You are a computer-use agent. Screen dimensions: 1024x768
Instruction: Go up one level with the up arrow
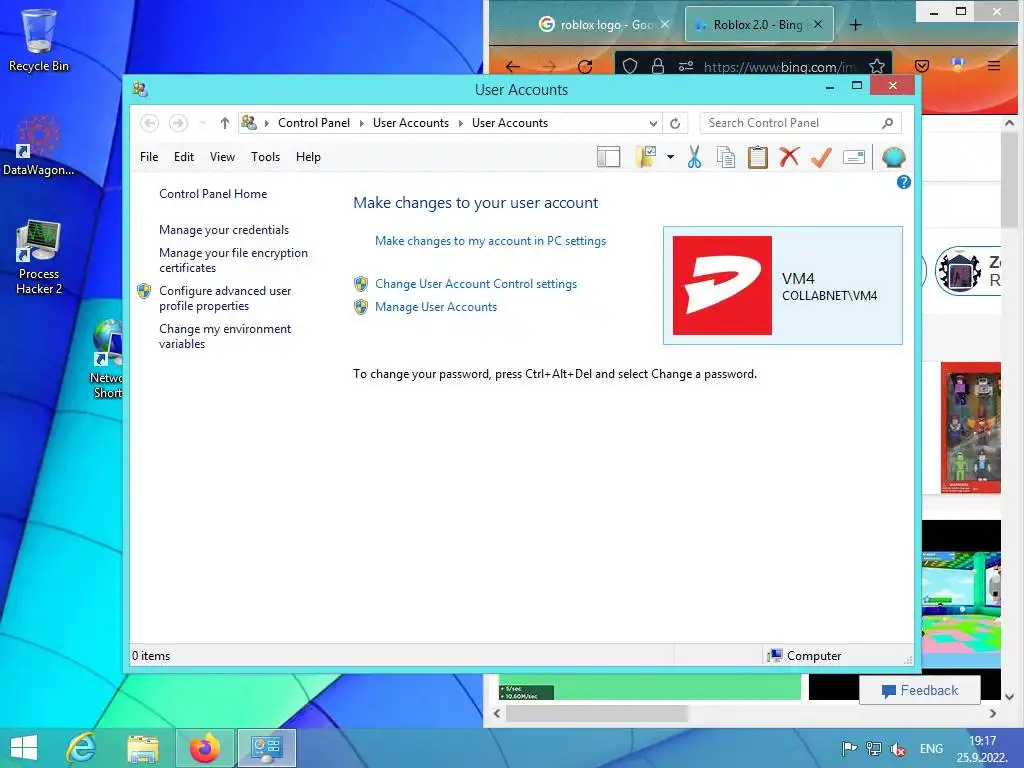[x=225, y=123]
